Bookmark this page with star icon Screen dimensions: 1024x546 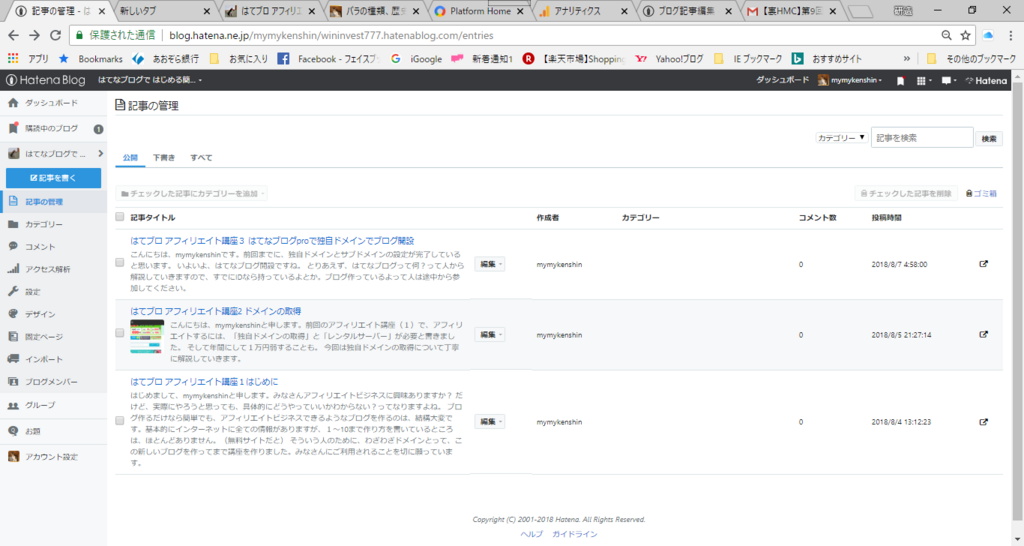(965, 35)
